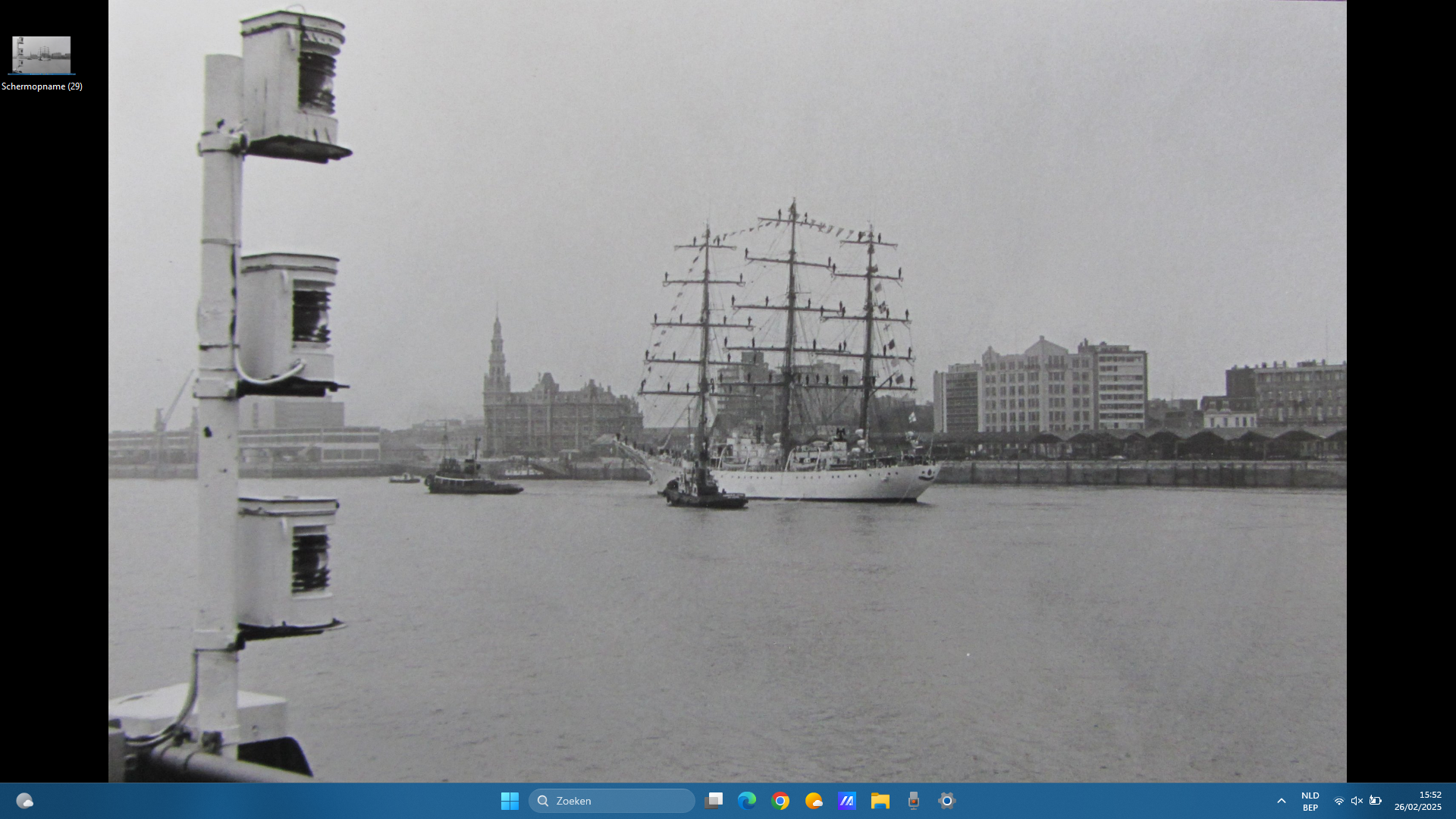Click the Wi-Fi network icon
1456x819 pixels.
pos(1339,801)
